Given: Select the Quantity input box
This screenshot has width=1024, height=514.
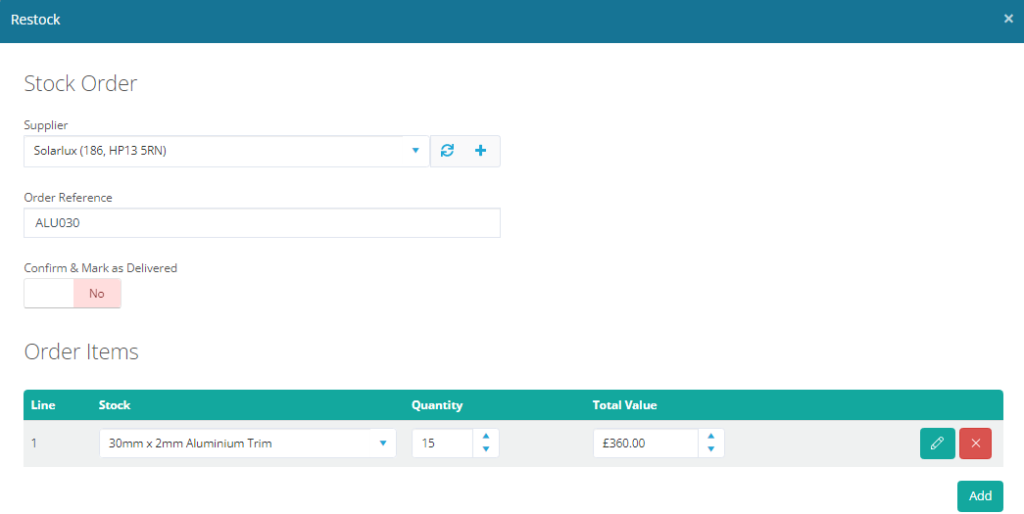Looking at the screenshot, I should click(x=441, y=443).
